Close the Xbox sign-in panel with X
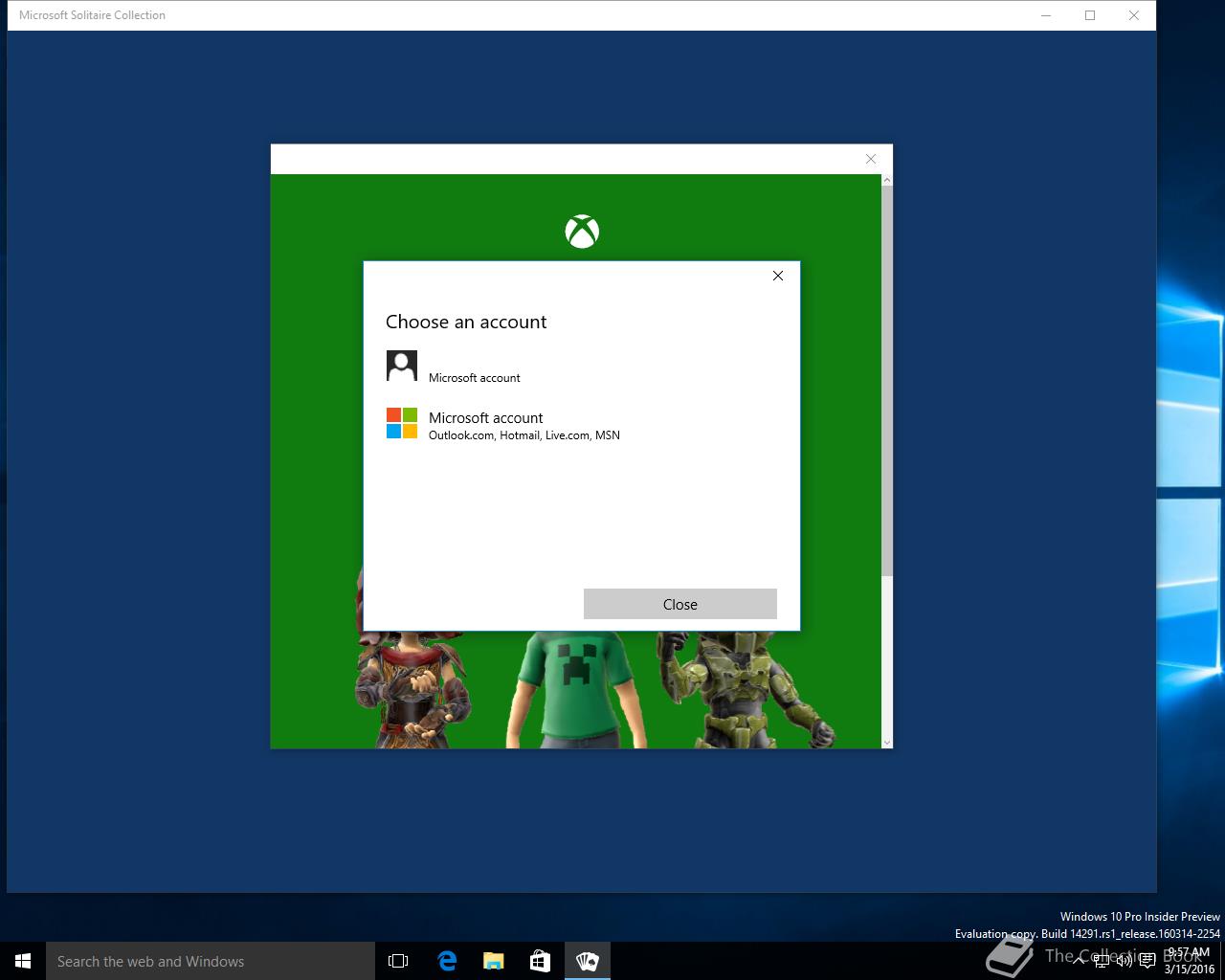1225x980 pixels. (x=871, y=159)
